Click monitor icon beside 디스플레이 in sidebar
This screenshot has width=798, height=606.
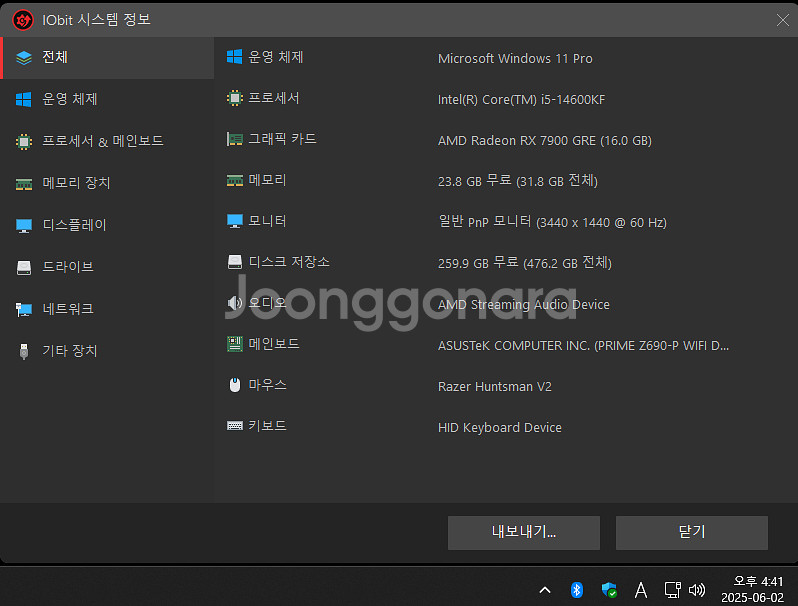[x=24, y=225]
